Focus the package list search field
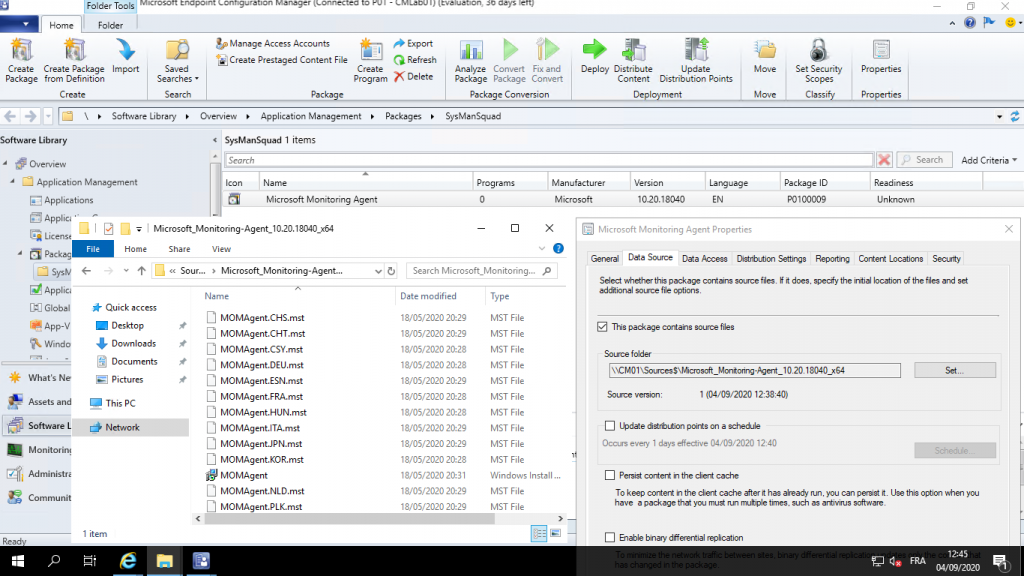 [x=549, y=160]
